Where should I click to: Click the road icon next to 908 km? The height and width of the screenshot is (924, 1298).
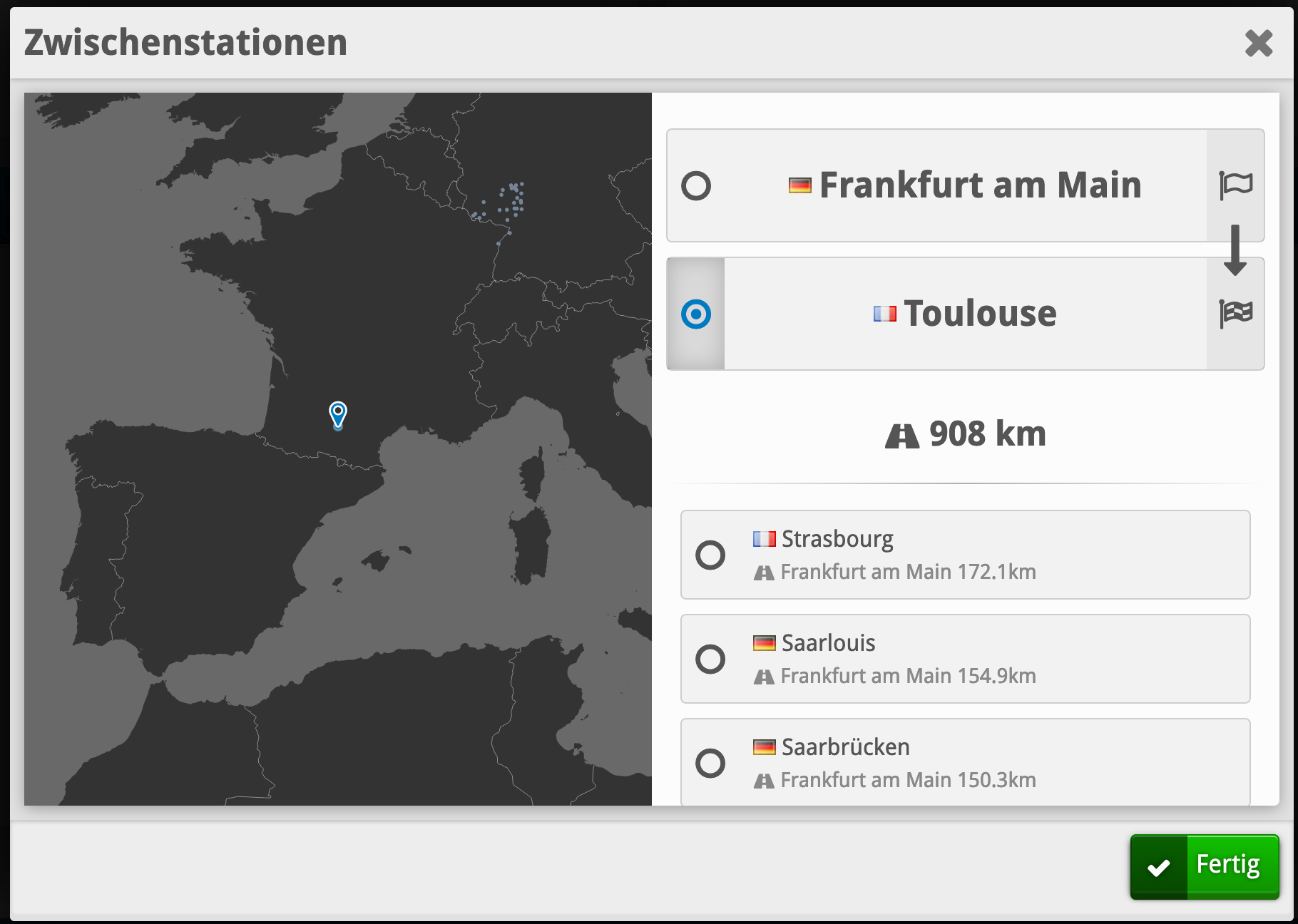pos(902,435)
